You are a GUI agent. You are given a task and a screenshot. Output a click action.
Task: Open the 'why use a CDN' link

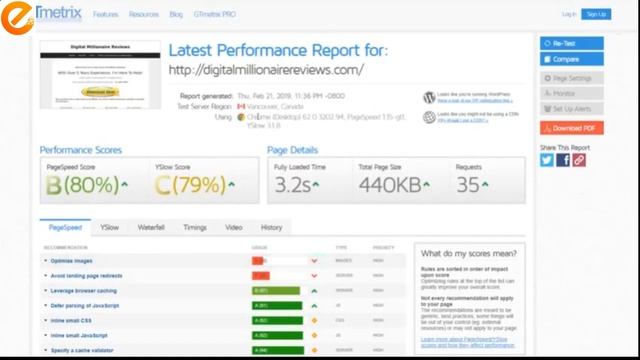point(462,120)
